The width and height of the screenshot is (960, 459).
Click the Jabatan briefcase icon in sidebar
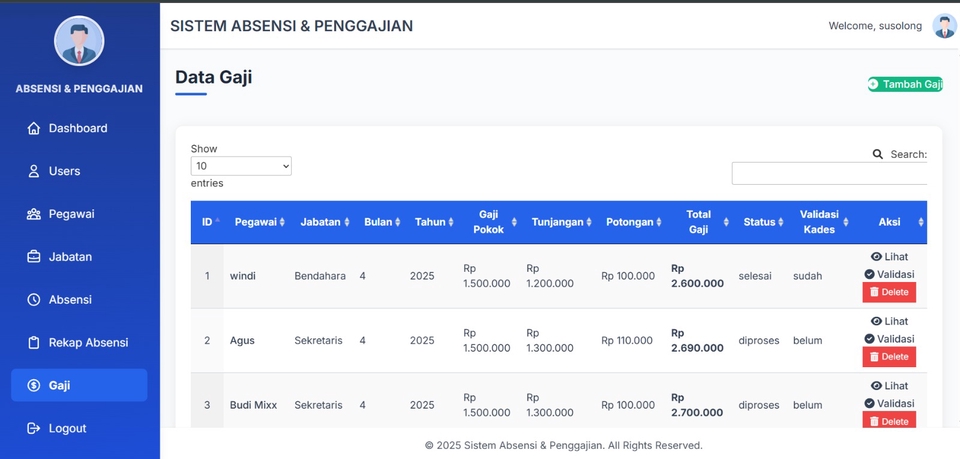point(34,257)
